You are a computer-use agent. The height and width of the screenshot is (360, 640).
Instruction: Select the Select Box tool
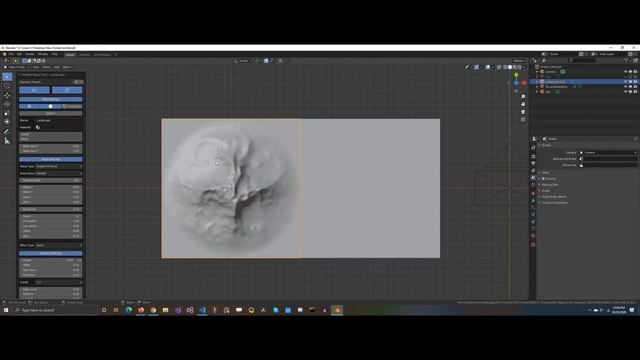(7, 76)
